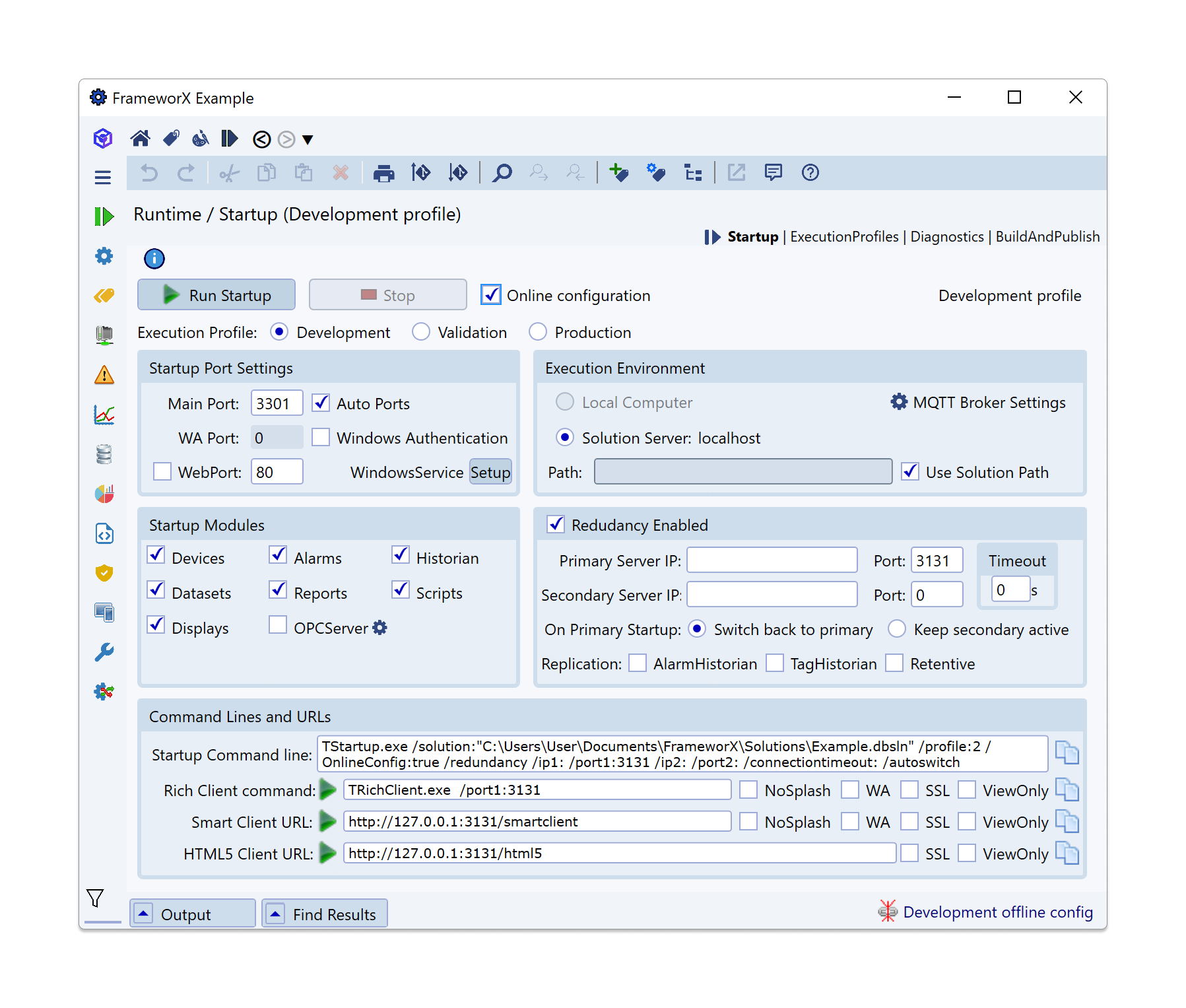This screenshot has width=1186, height=1008.
Task: Open OPCServer settings gear icon
Action: [x=380, y=628]
